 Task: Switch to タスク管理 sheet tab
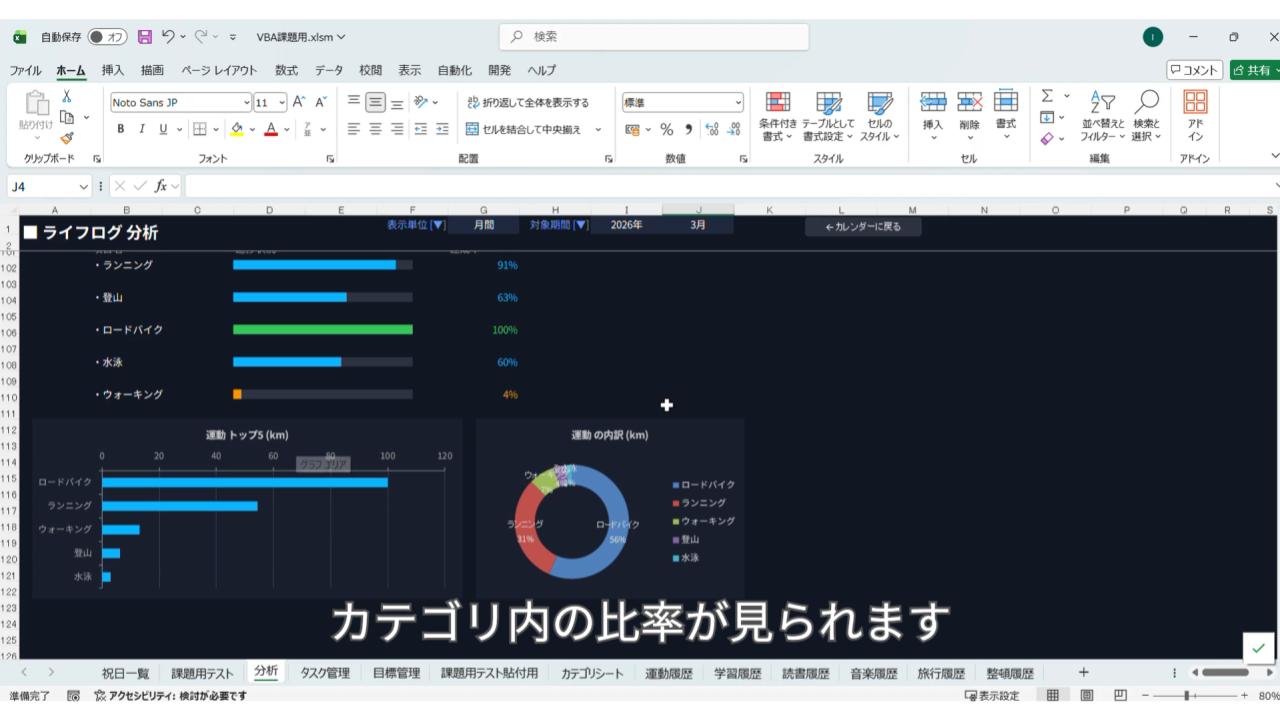coord(325,673)
